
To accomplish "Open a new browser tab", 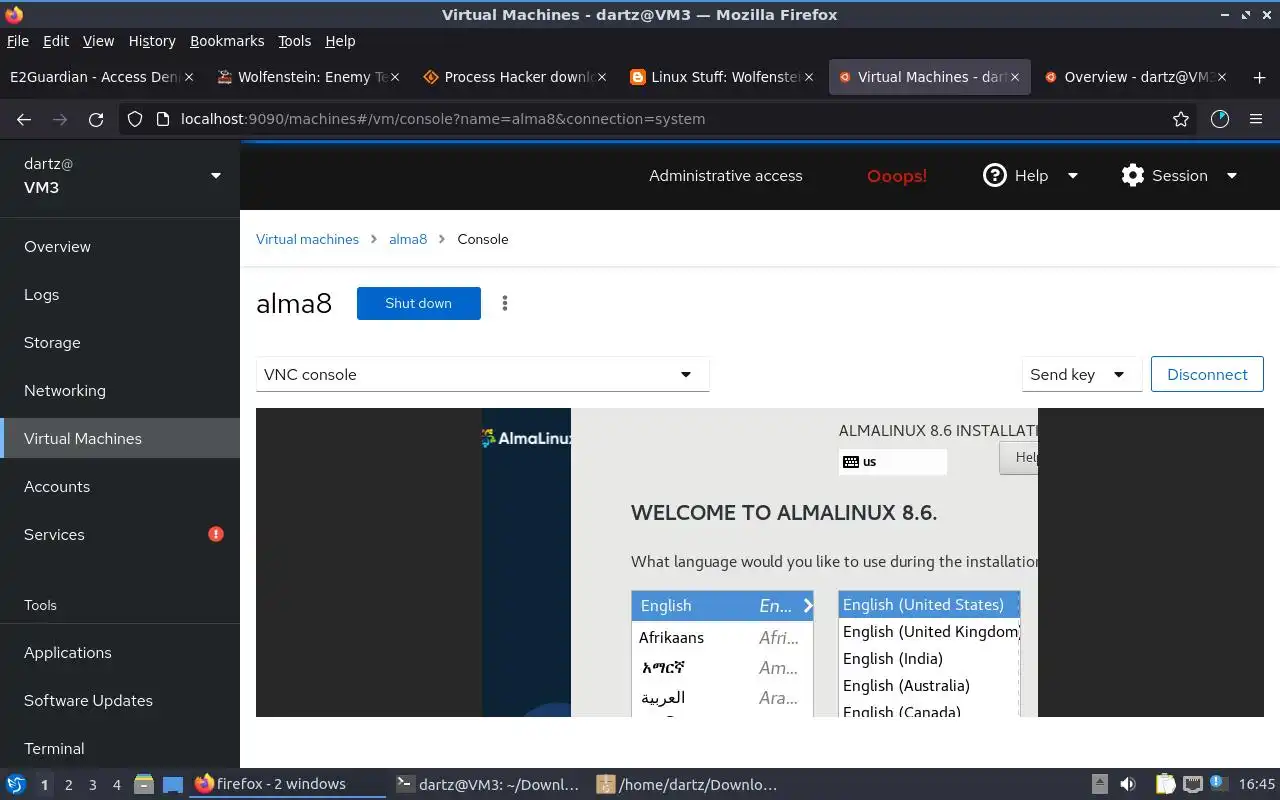I will click(x=1258, y=77).
